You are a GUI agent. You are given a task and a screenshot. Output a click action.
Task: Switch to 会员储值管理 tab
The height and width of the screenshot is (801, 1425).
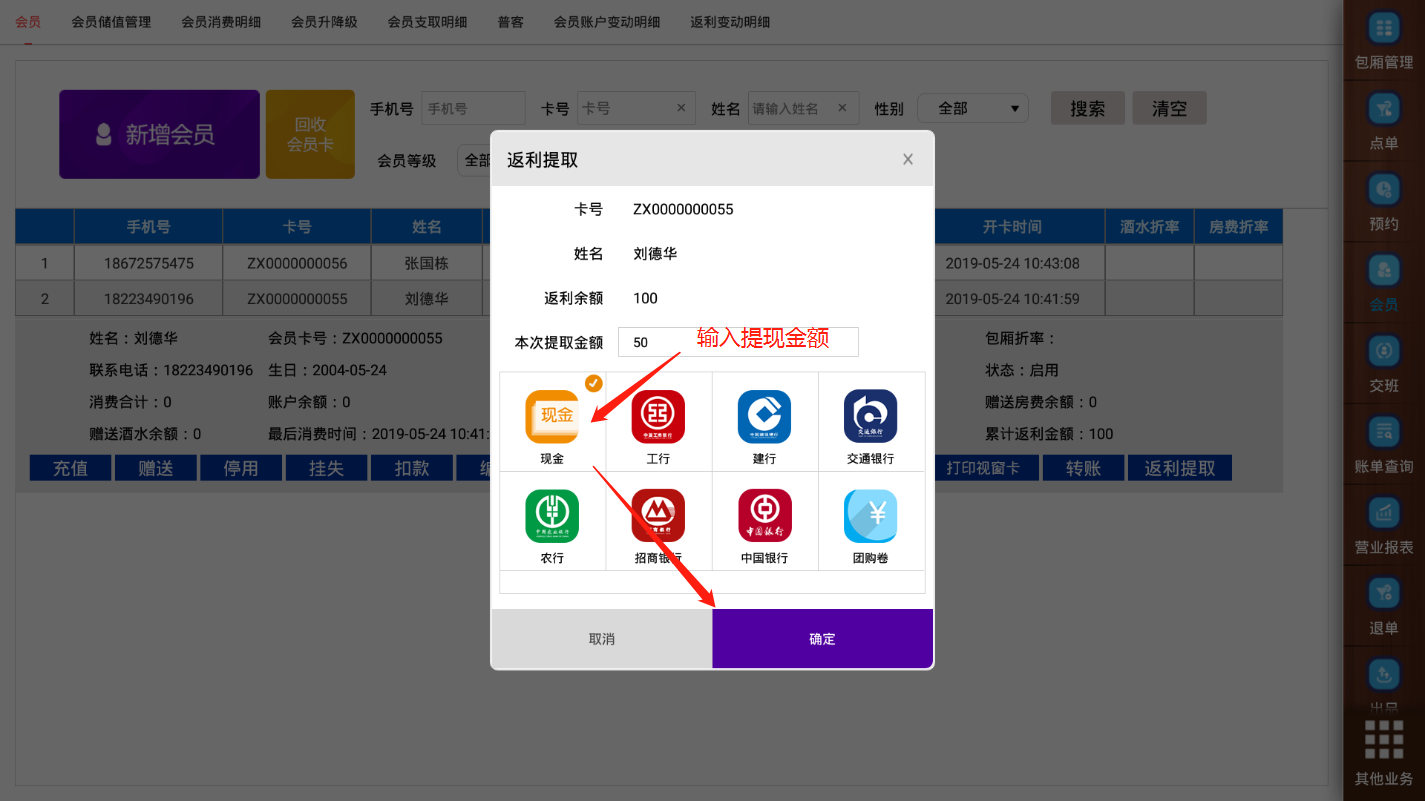click(111, 21)
